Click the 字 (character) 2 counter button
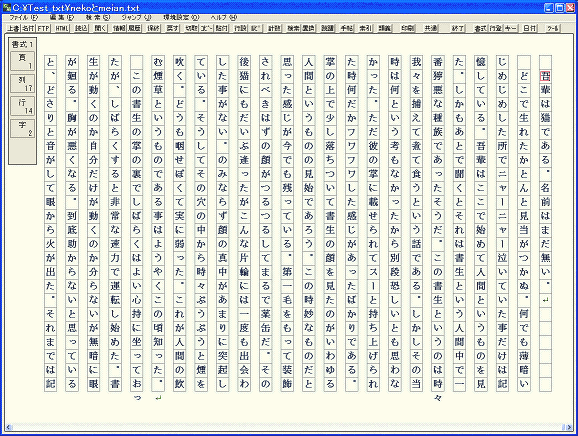Screen dimensions: 578x436 (22, 128)
